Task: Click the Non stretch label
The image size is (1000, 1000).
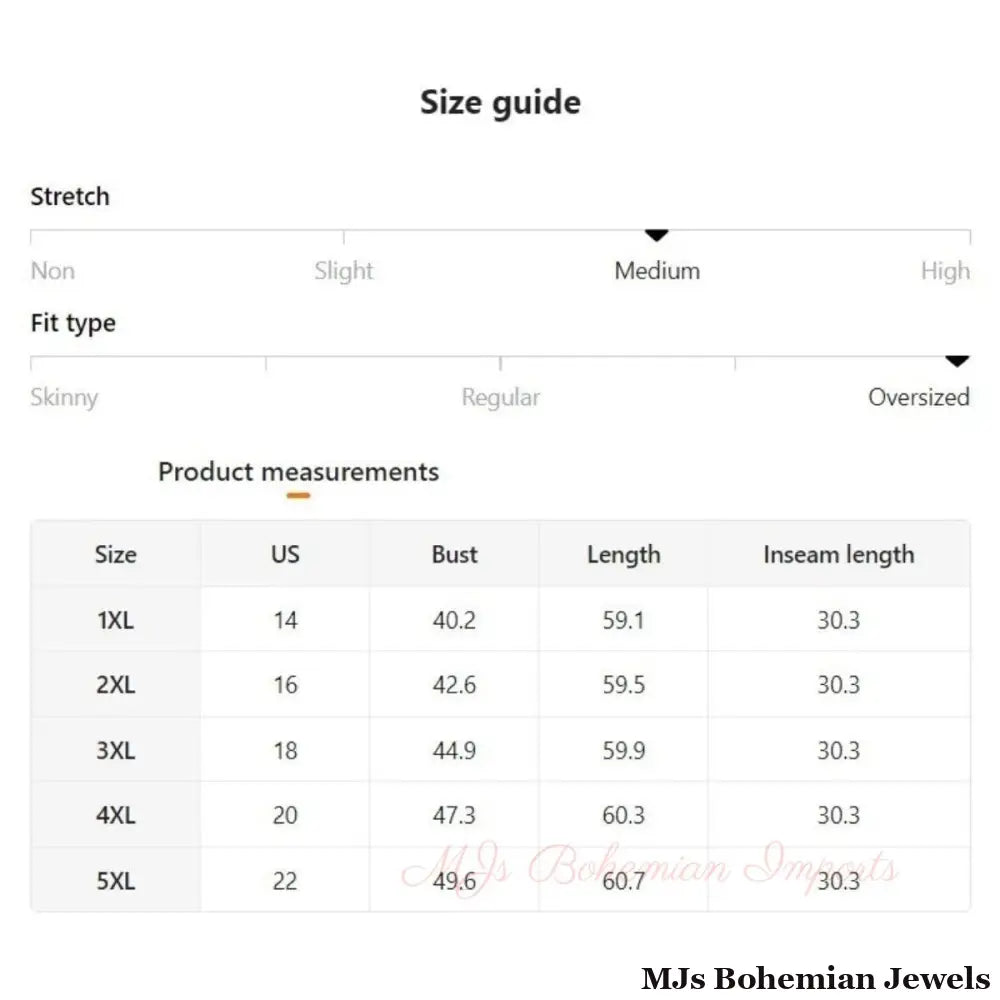Action: (x=53, y=271)
